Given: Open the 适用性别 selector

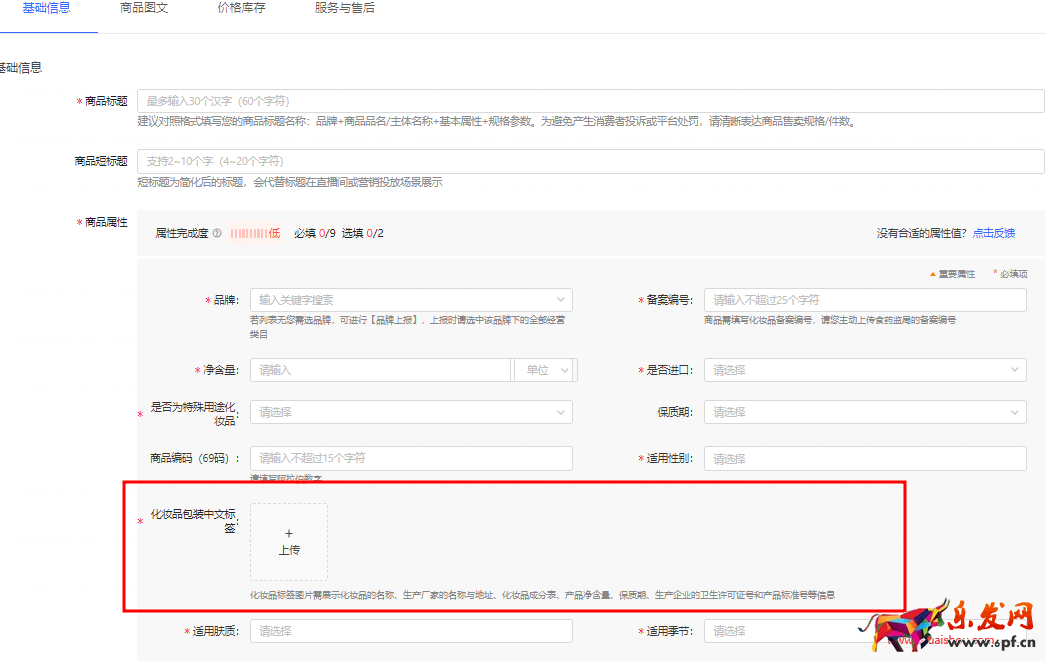Looking at the screenshot, I should pos(865,459).
